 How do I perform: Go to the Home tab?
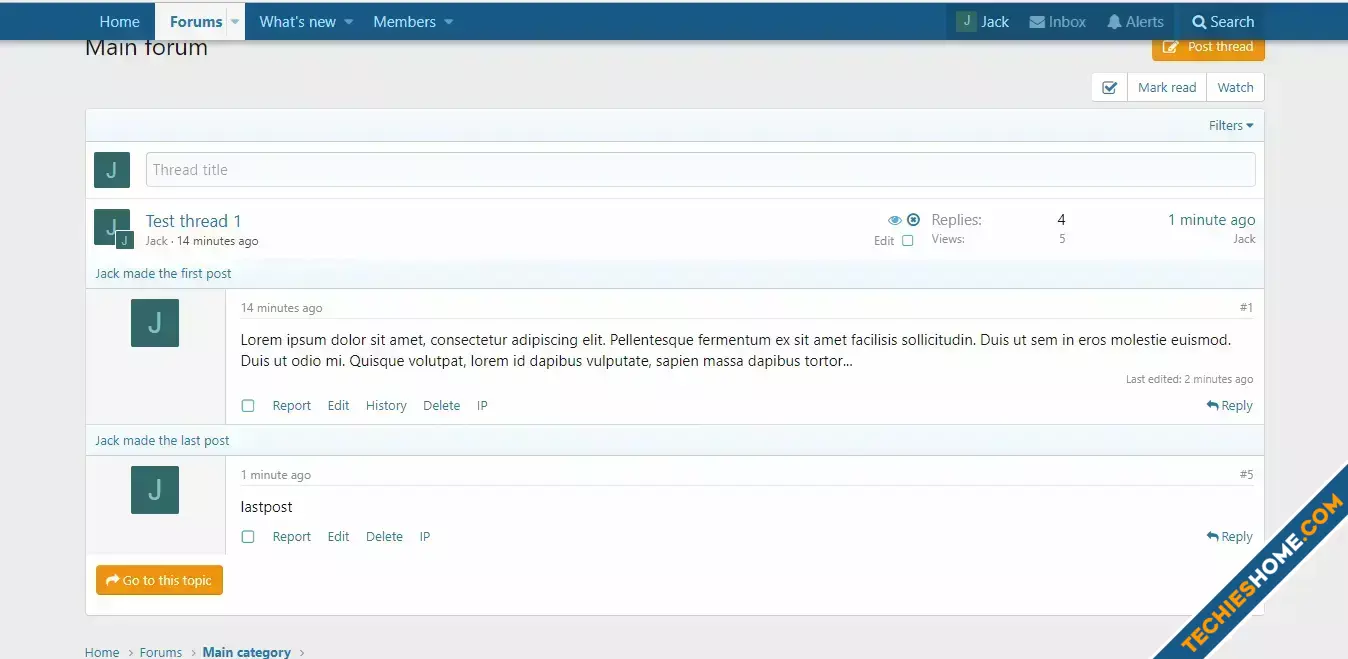pyautogui.click(x=119, y=21)
